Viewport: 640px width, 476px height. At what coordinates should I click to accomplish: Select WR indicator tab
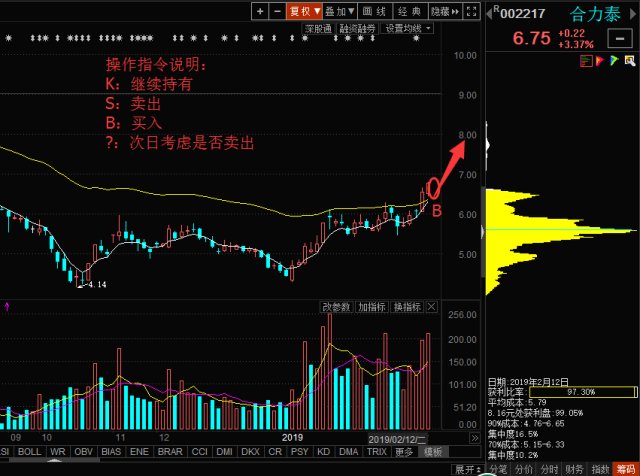[58, 452]
